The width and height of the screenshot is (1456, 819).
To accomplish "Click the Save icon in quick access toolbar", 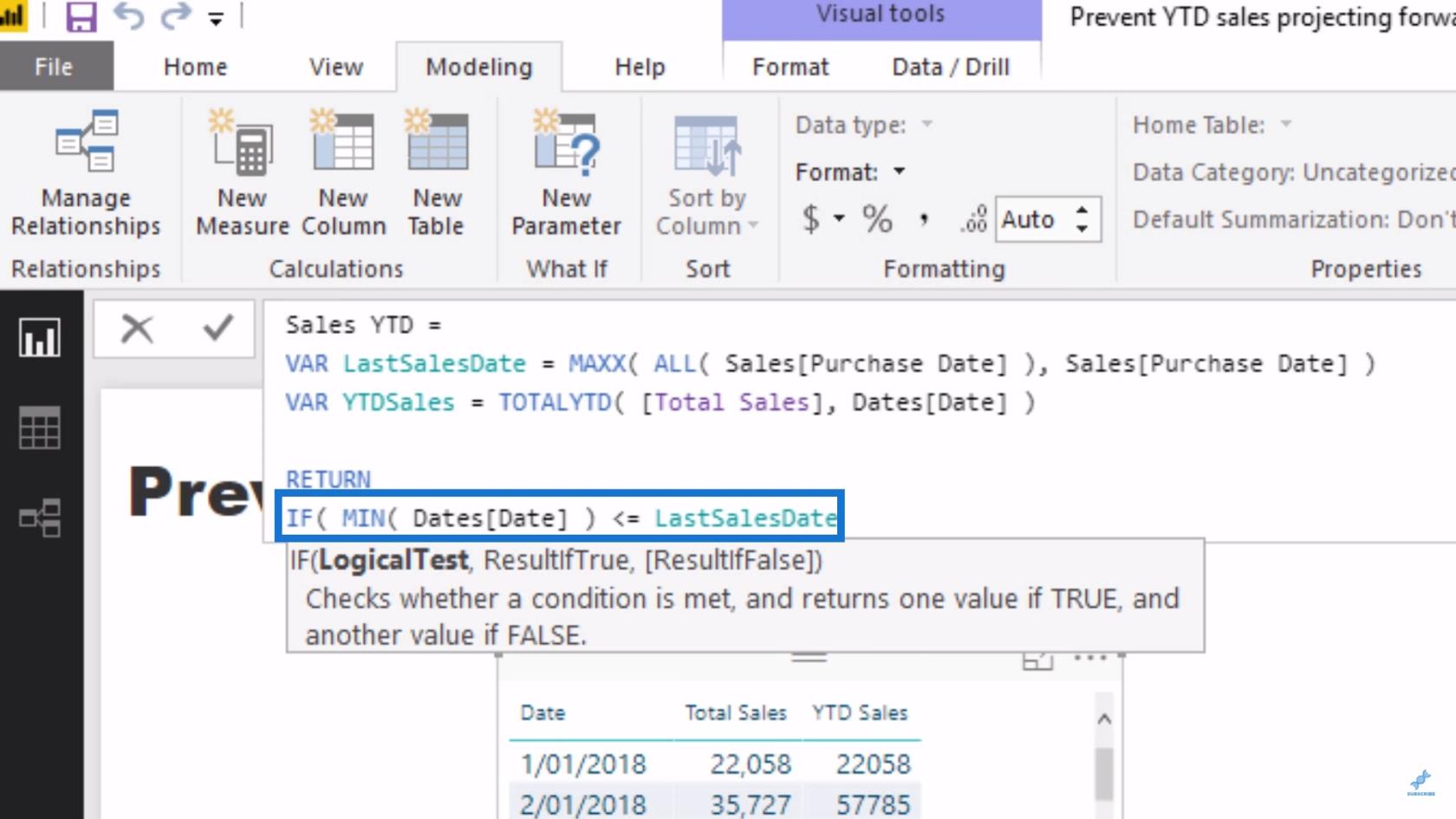I will (x=81, y=16).
